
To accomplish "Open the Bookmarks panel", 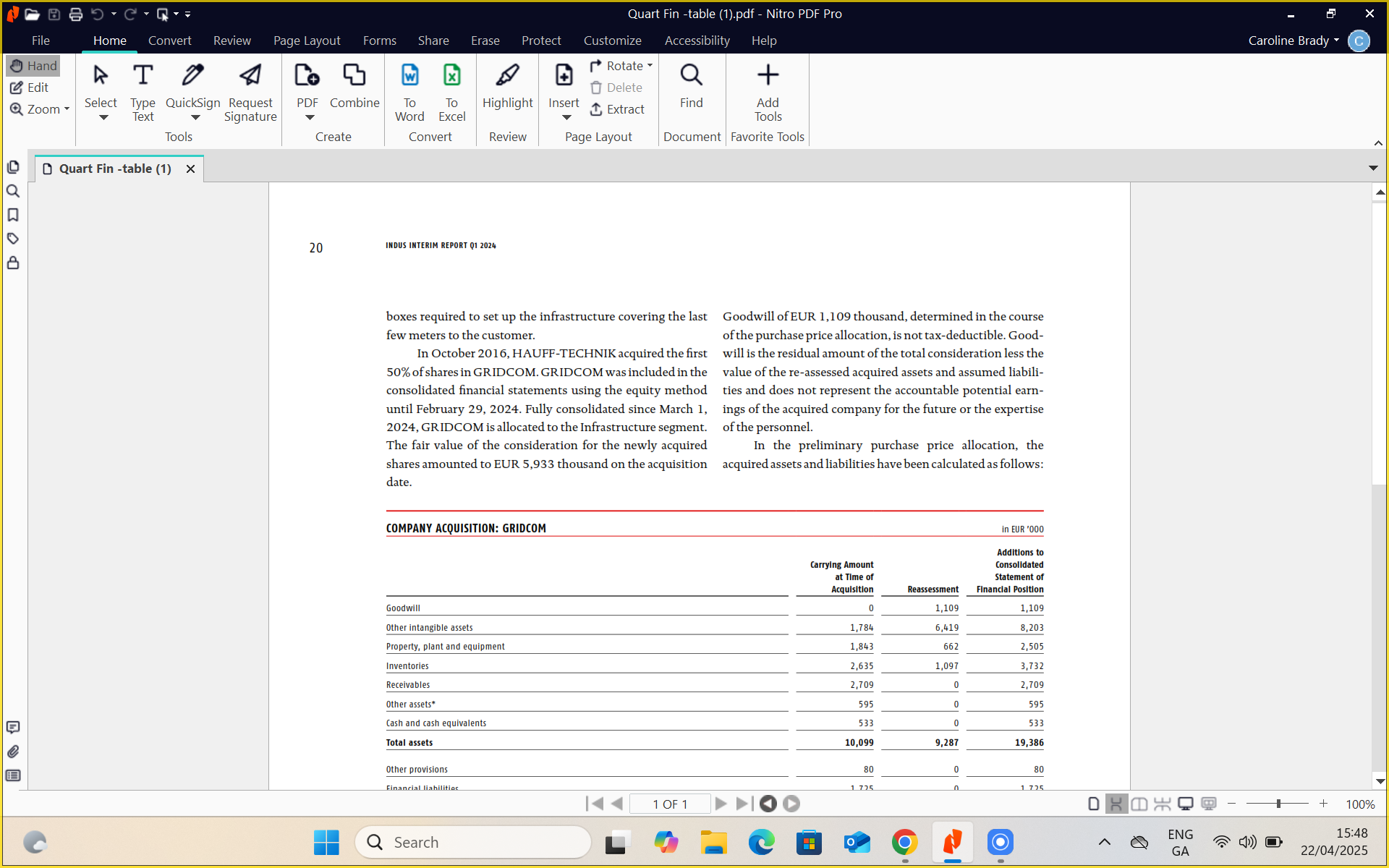I will (13, 215).
